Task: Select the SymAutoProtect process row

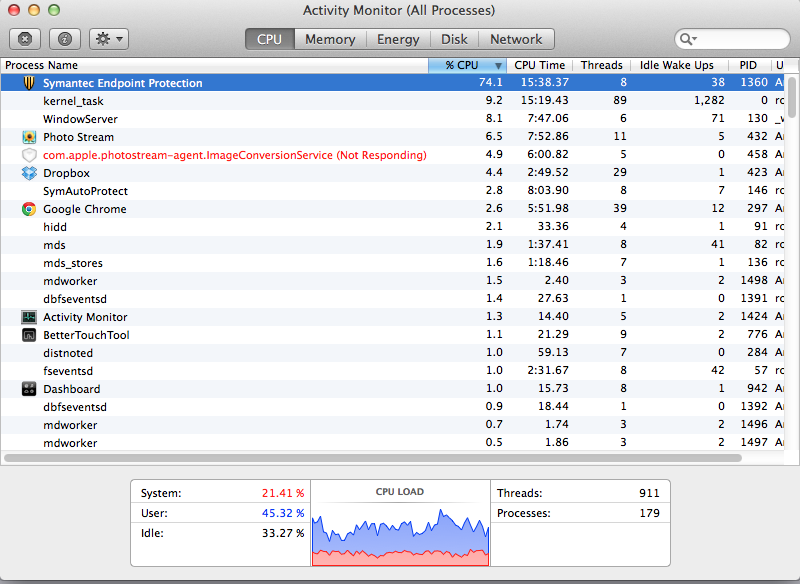Action: pyautogui.click(x=393, y=191)
